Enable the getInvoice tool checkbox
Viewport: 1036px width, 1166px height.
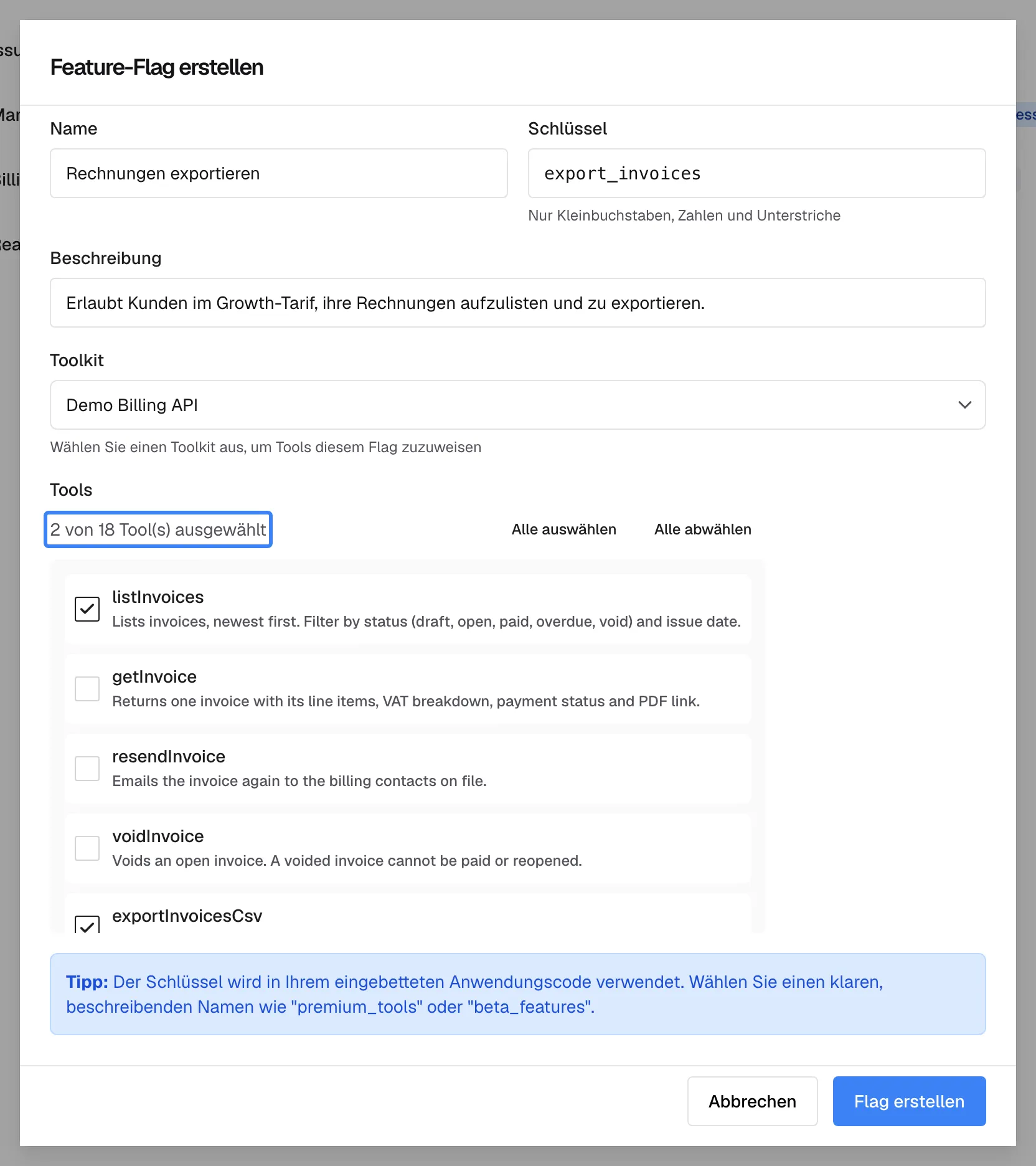[x=87, y=689]
